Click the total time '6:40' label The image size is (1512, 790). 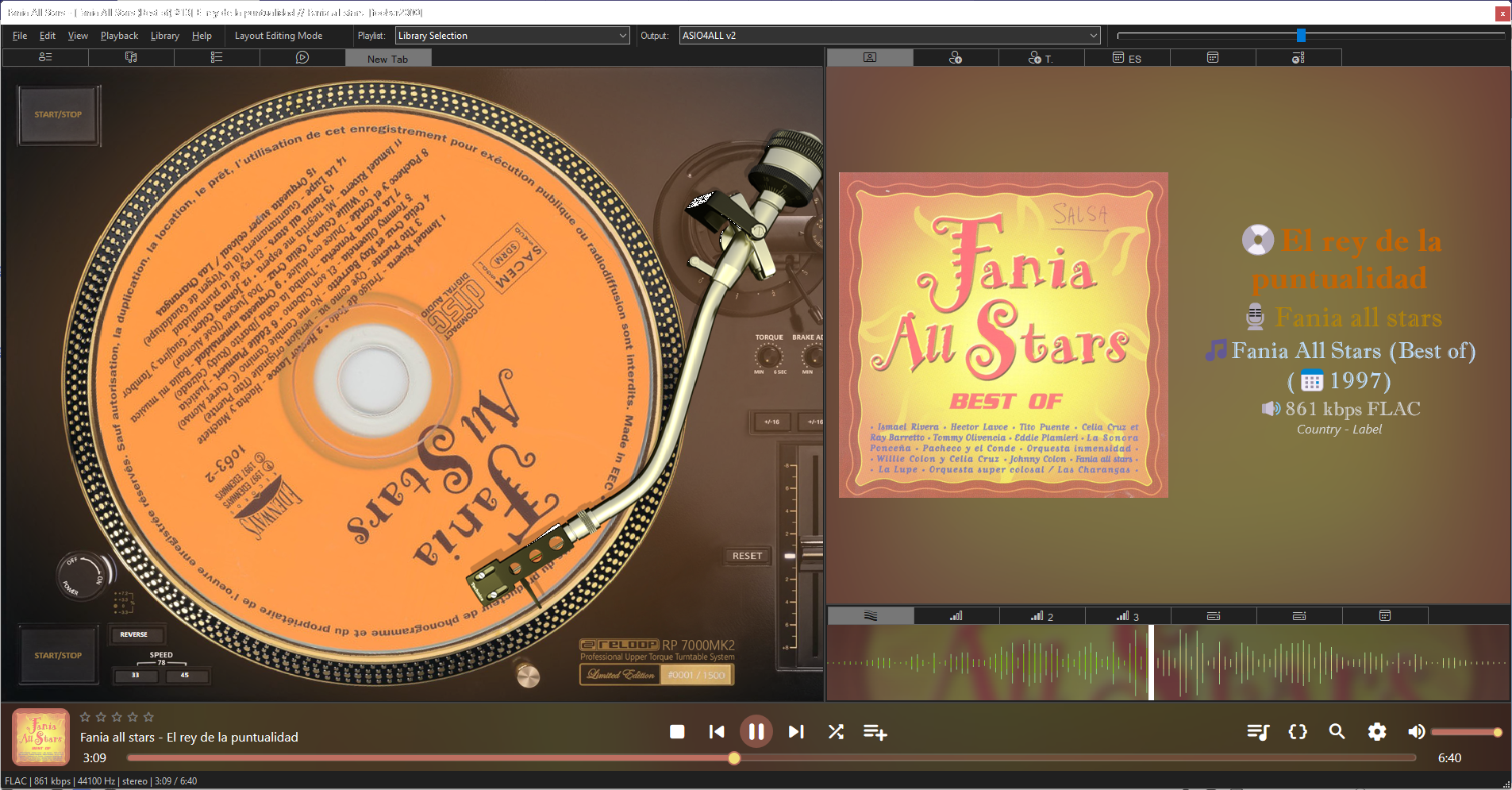pyautogui.click(x=1449, y=758)
